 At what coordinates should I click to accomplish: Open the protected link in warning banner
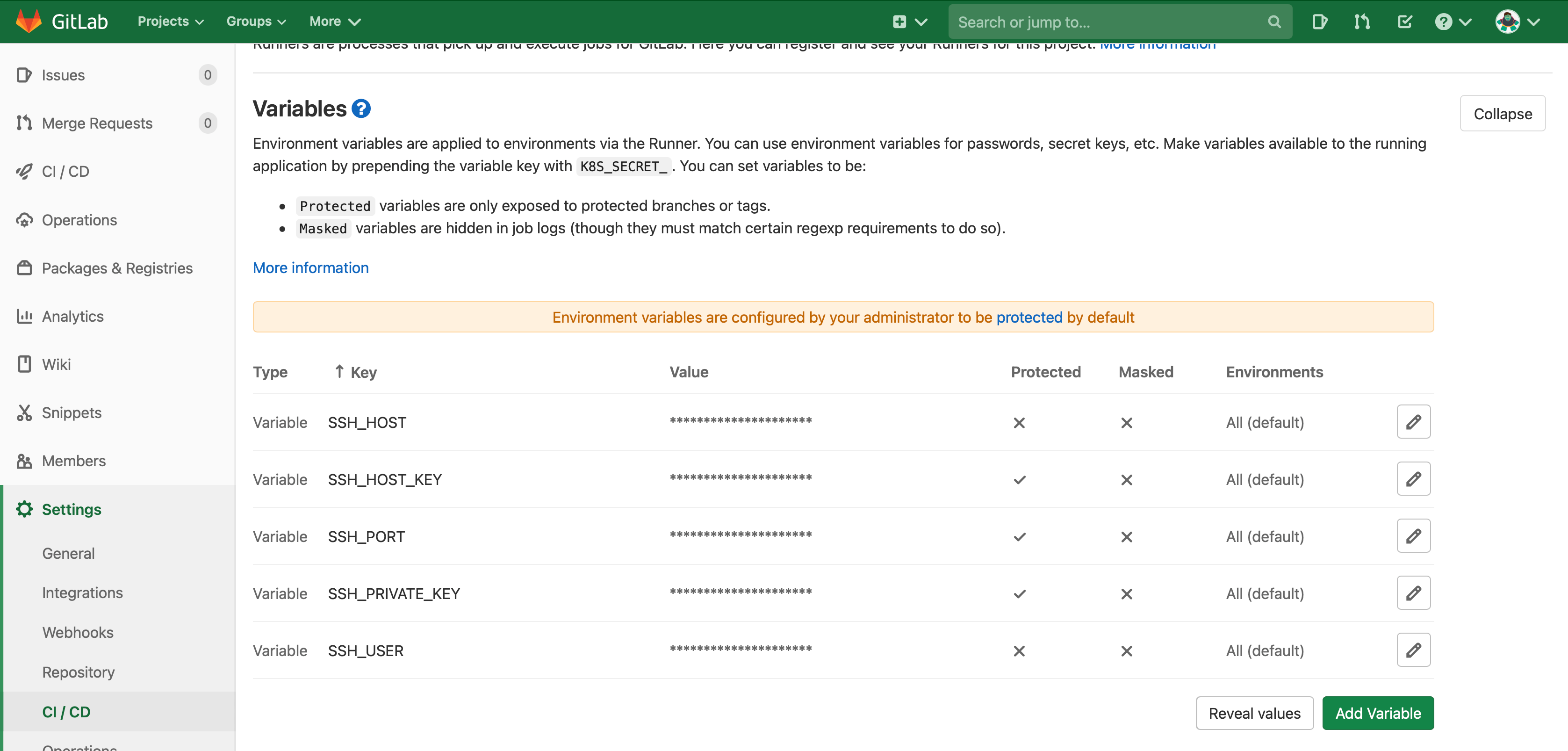coord(1029,318)
